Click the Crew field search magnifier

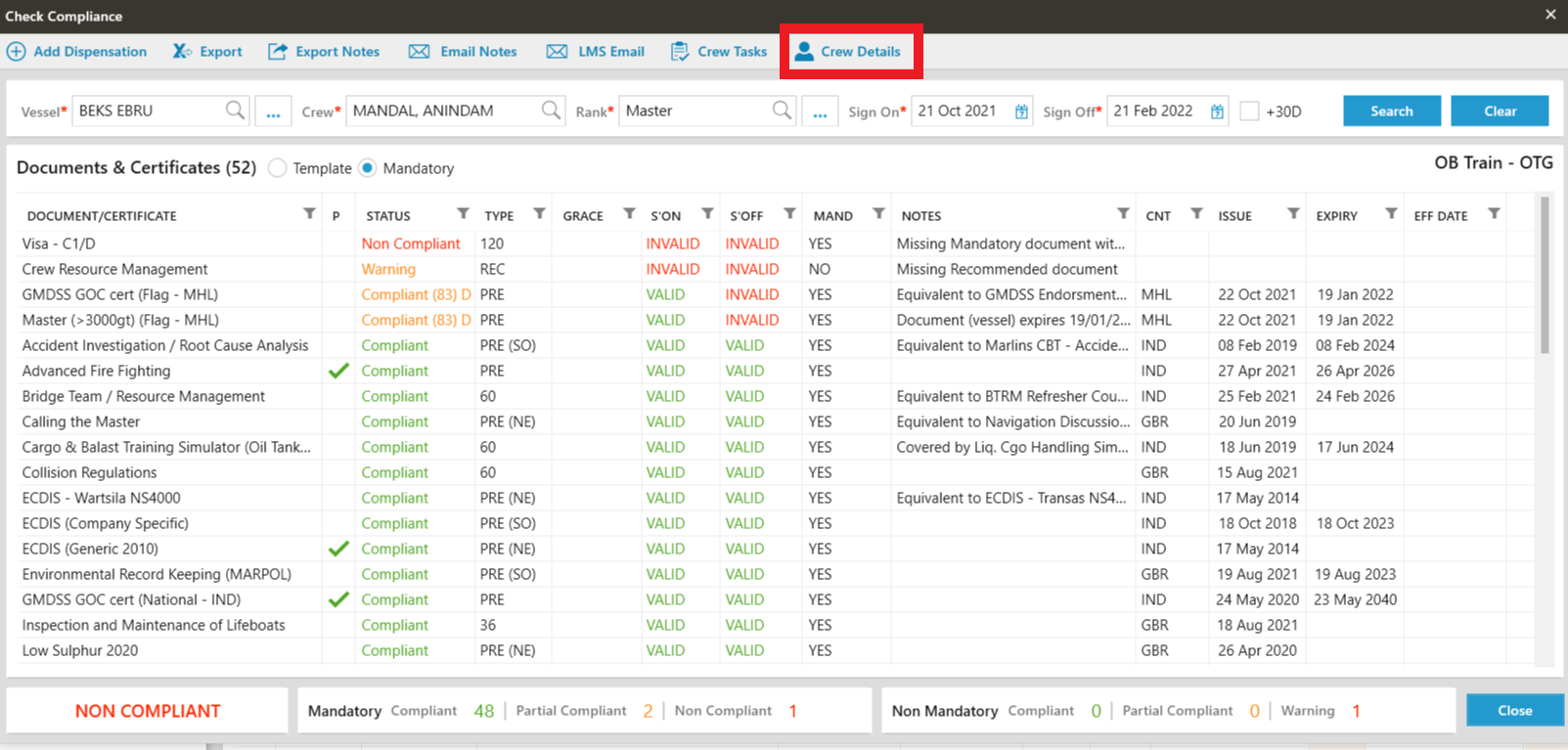tap(552, 110)
